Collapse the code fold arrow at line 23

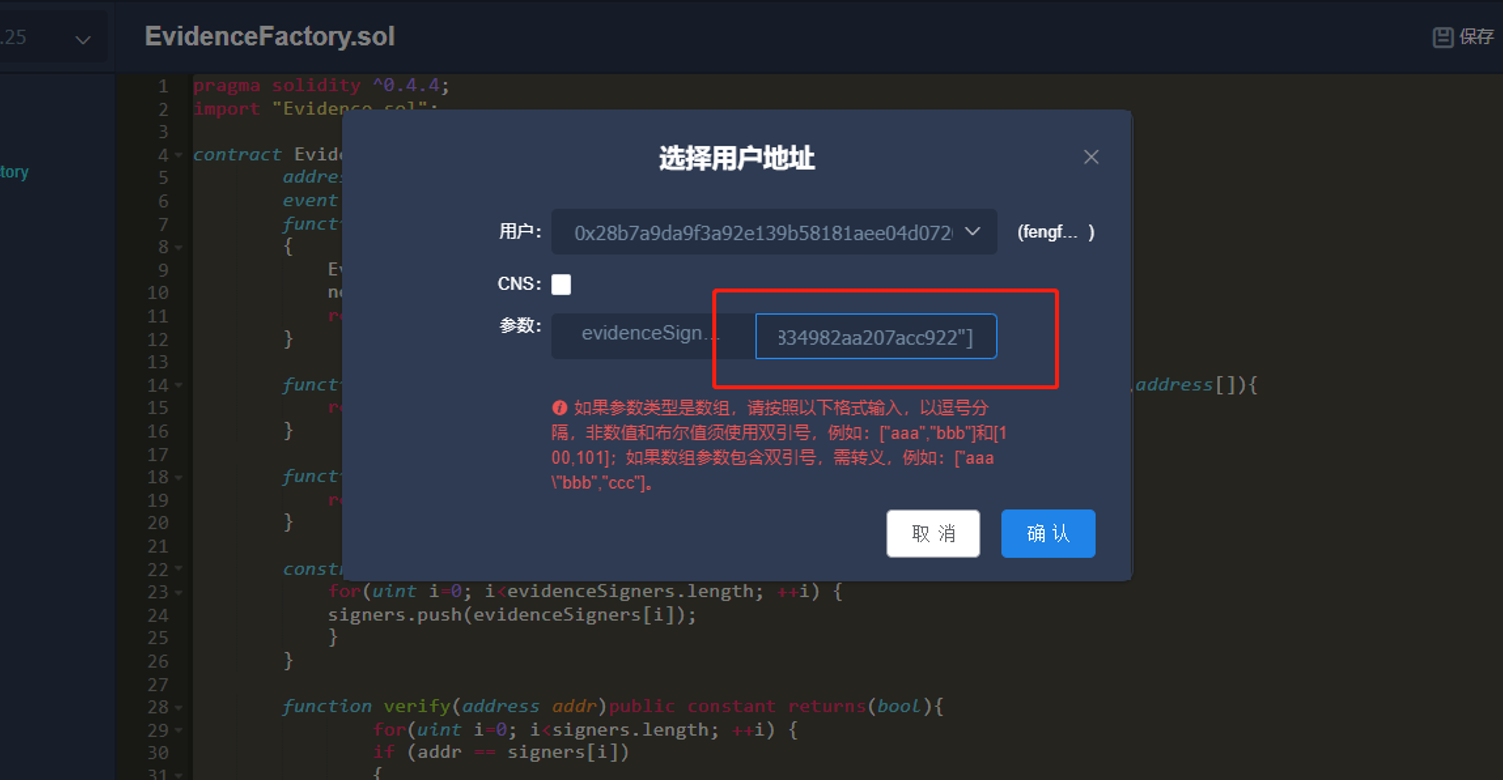(x=178, y=592)
